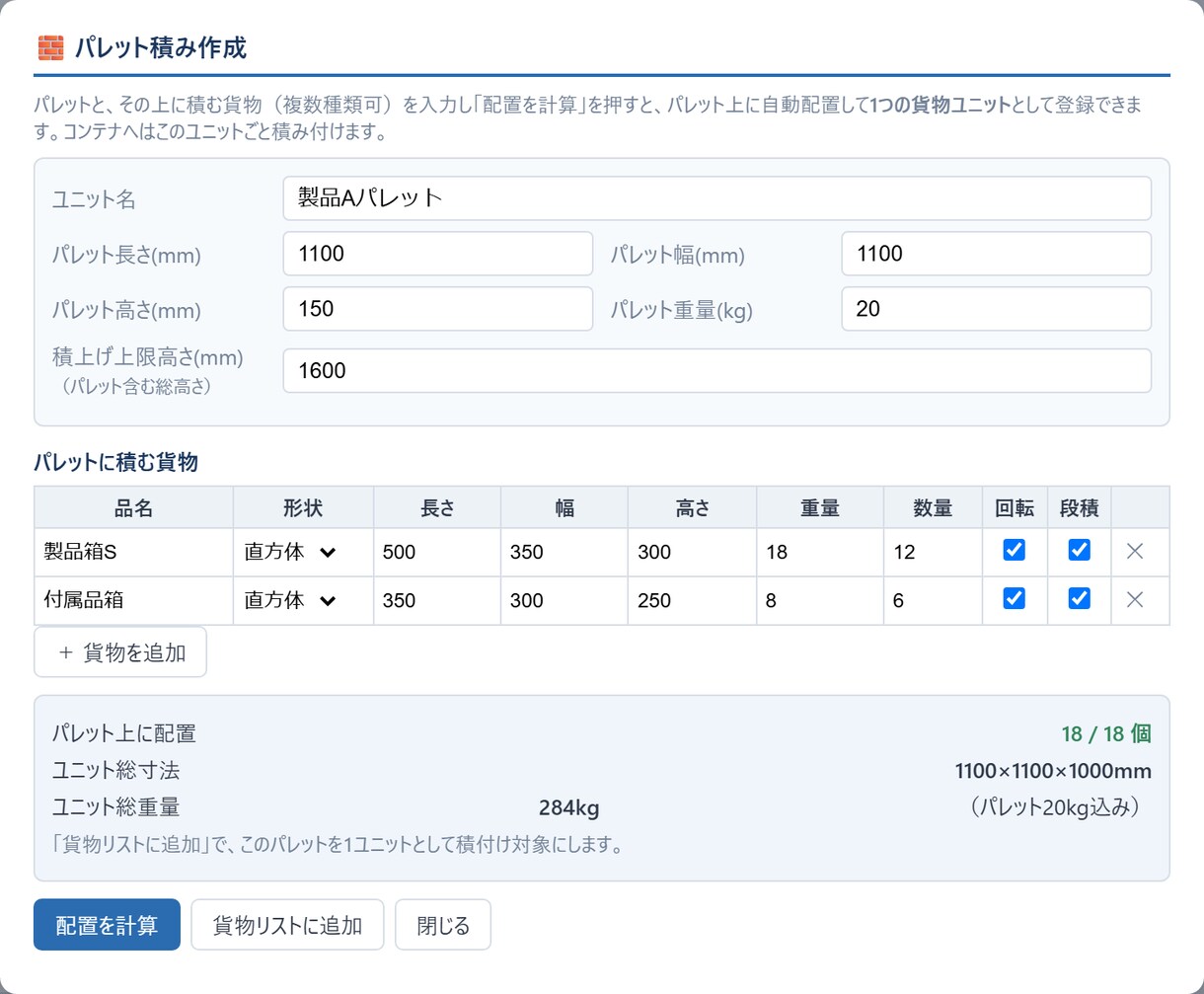Screen dimensions: 1204x994
Task: Click the 数量 field of 製品箱S
Action: coord(933,552)
